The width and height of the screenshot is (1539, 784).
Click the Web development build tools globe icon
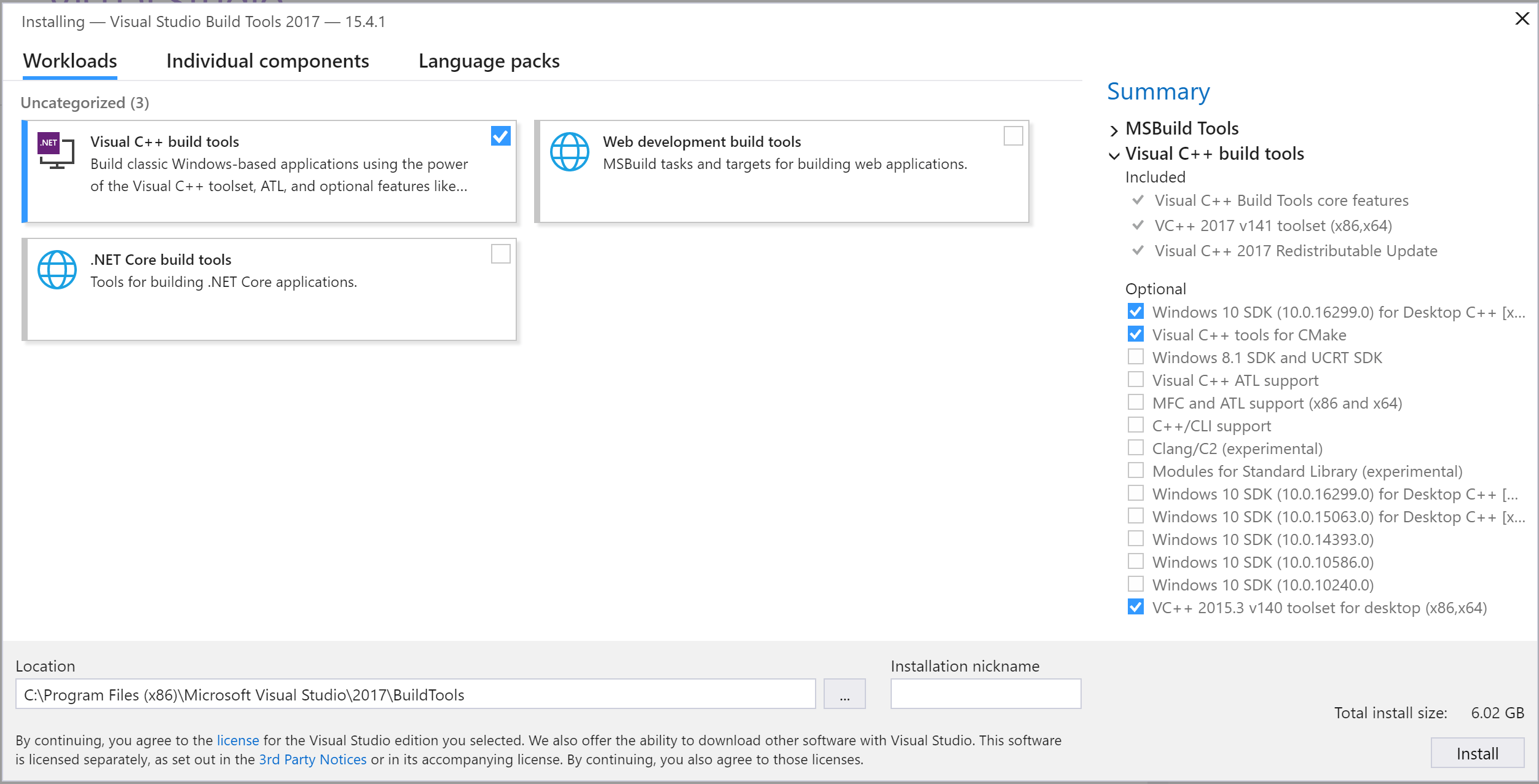[x=569, y=152]
